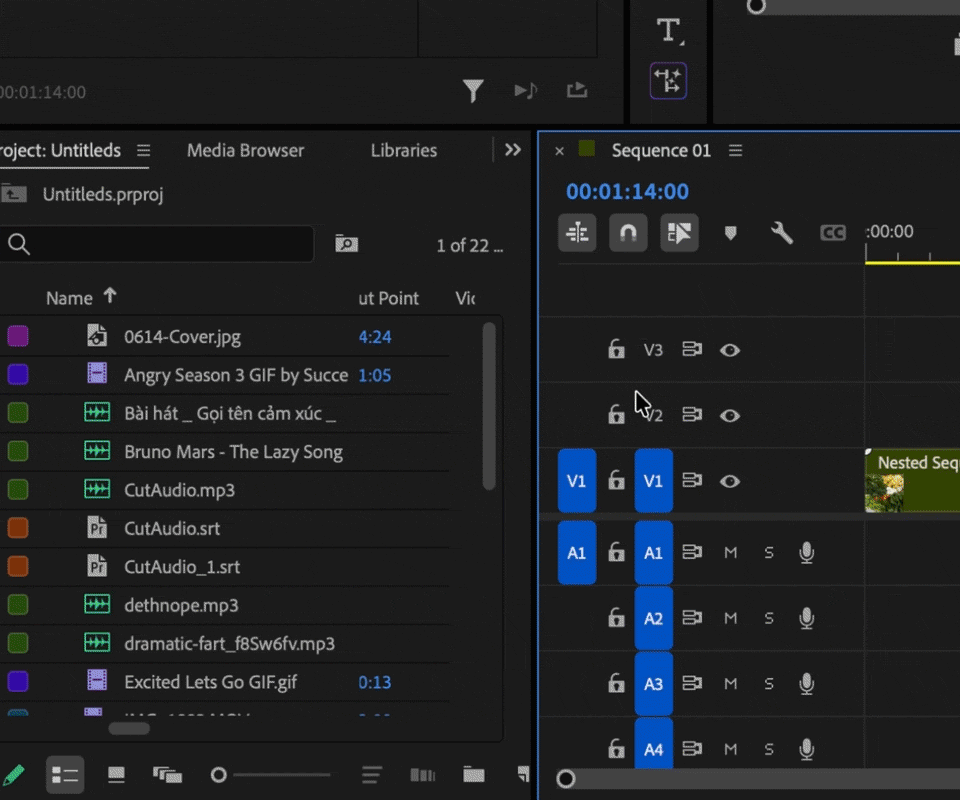
Task: Solo audio track A2
Action: 769,618
